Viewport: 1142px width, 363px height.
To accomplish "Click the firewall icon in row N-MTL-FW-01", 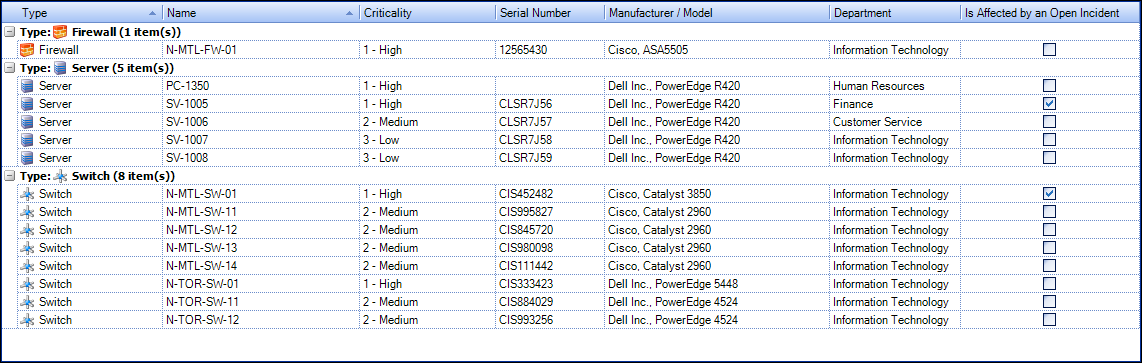I will tap(28, 50).
